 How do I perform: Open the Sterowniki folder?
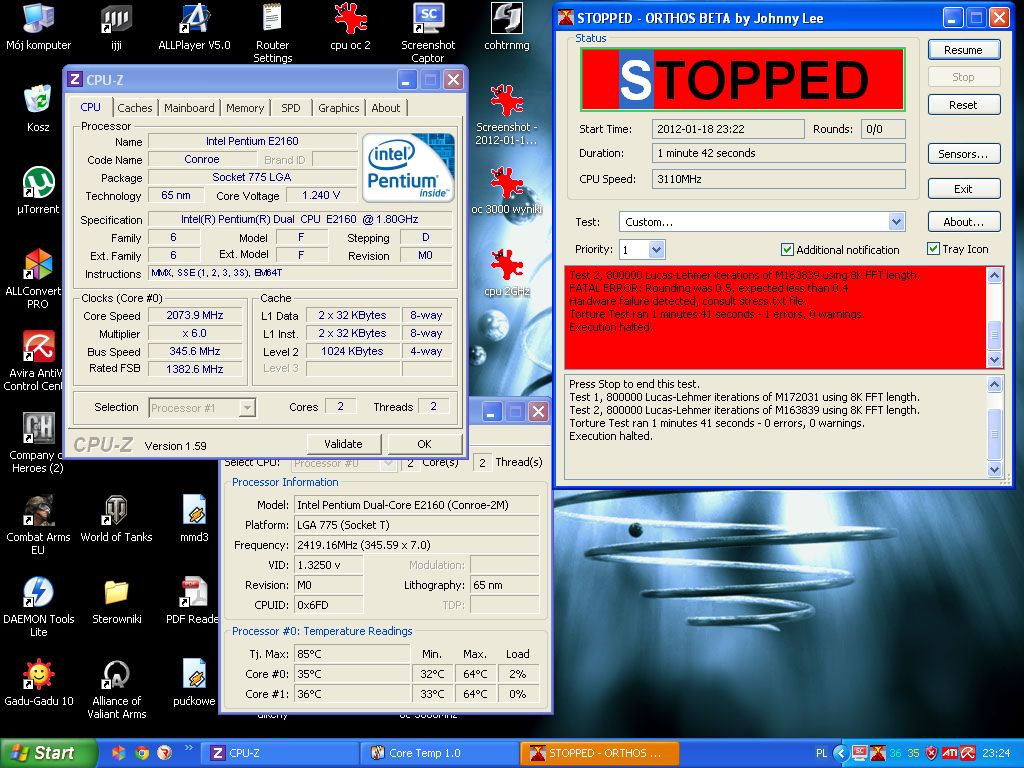pyautogui.click(x=116, y=601)
